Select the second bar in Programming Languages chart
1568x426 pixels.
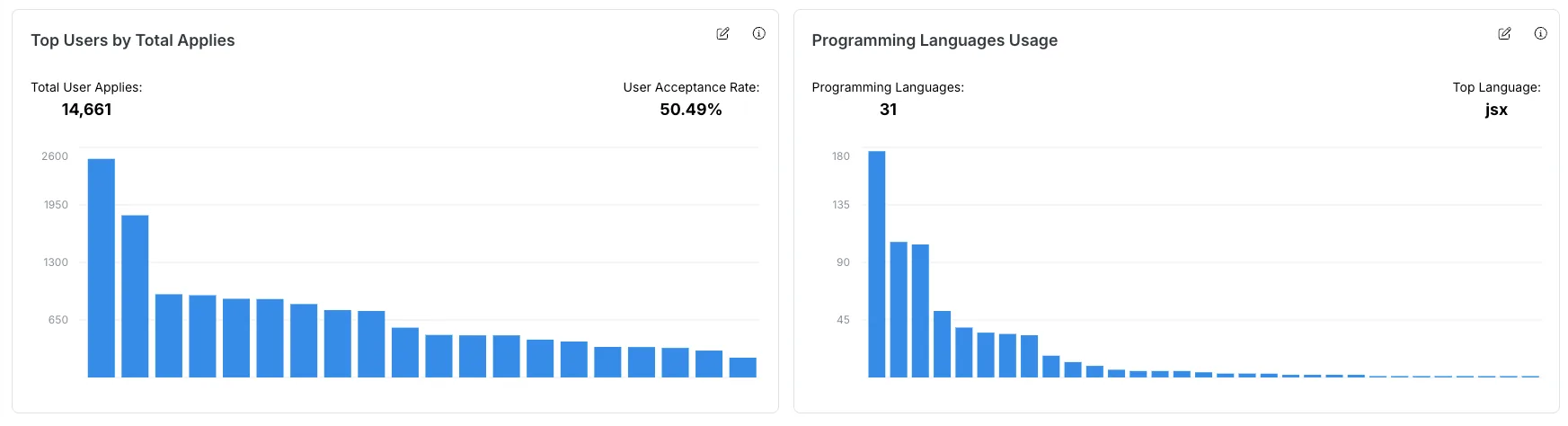pos(899,309)
